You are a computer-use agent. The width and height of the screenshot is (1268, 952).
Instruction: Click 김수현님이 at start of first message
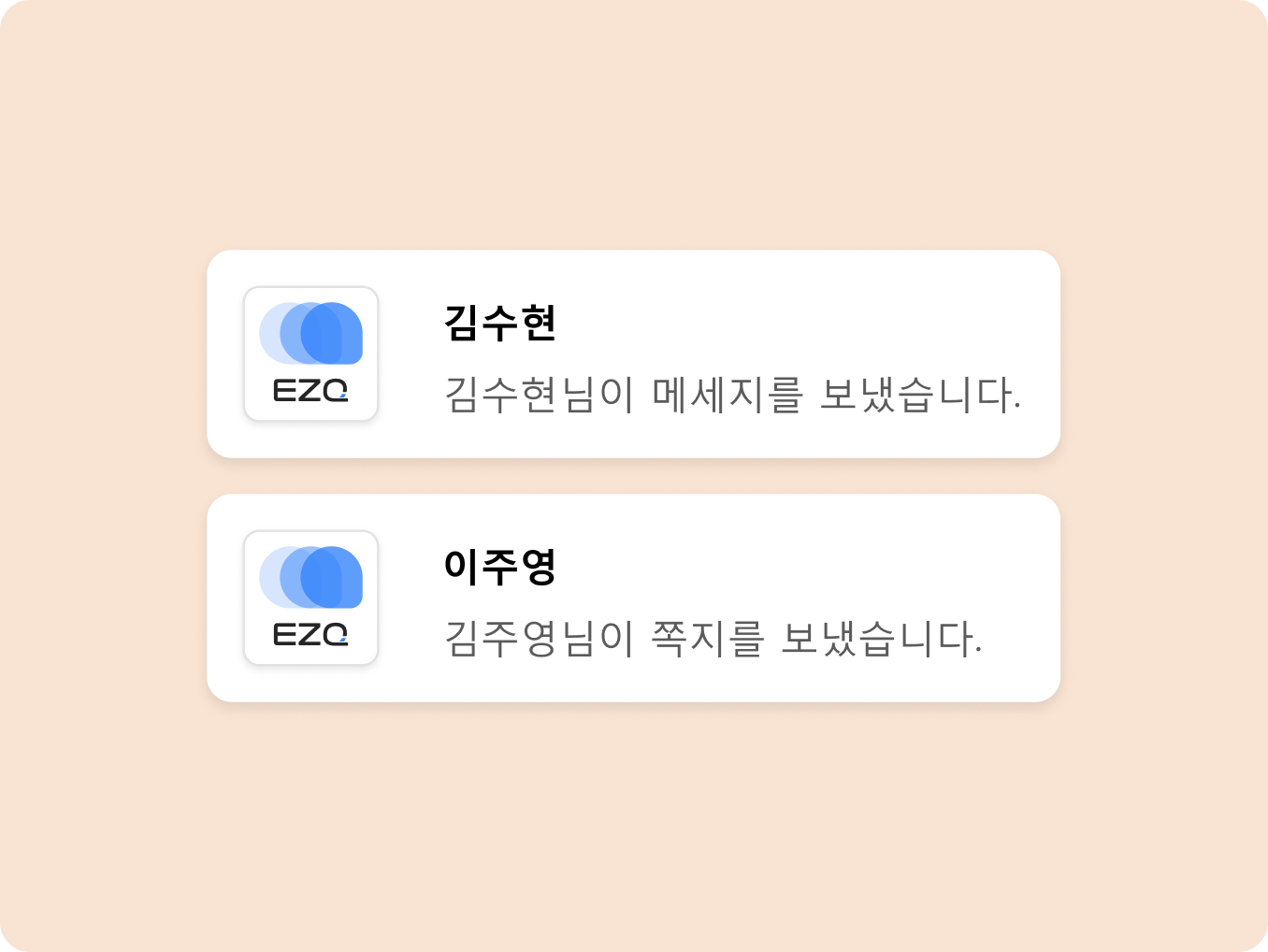pyautogui.click(x=539, y=395)
